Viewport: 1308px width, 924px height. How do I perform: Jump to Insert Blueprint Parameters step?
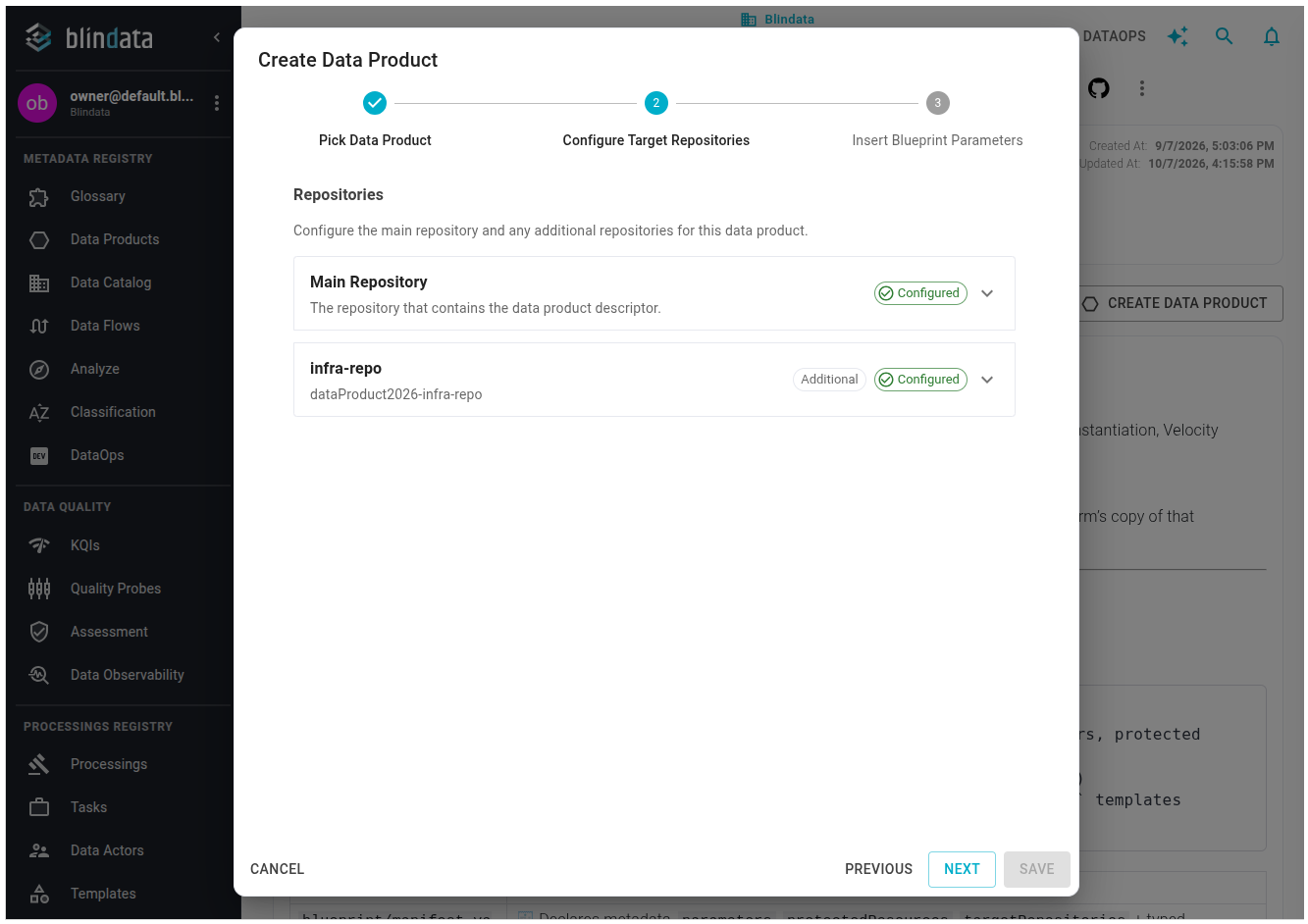[x=937, y=120]
